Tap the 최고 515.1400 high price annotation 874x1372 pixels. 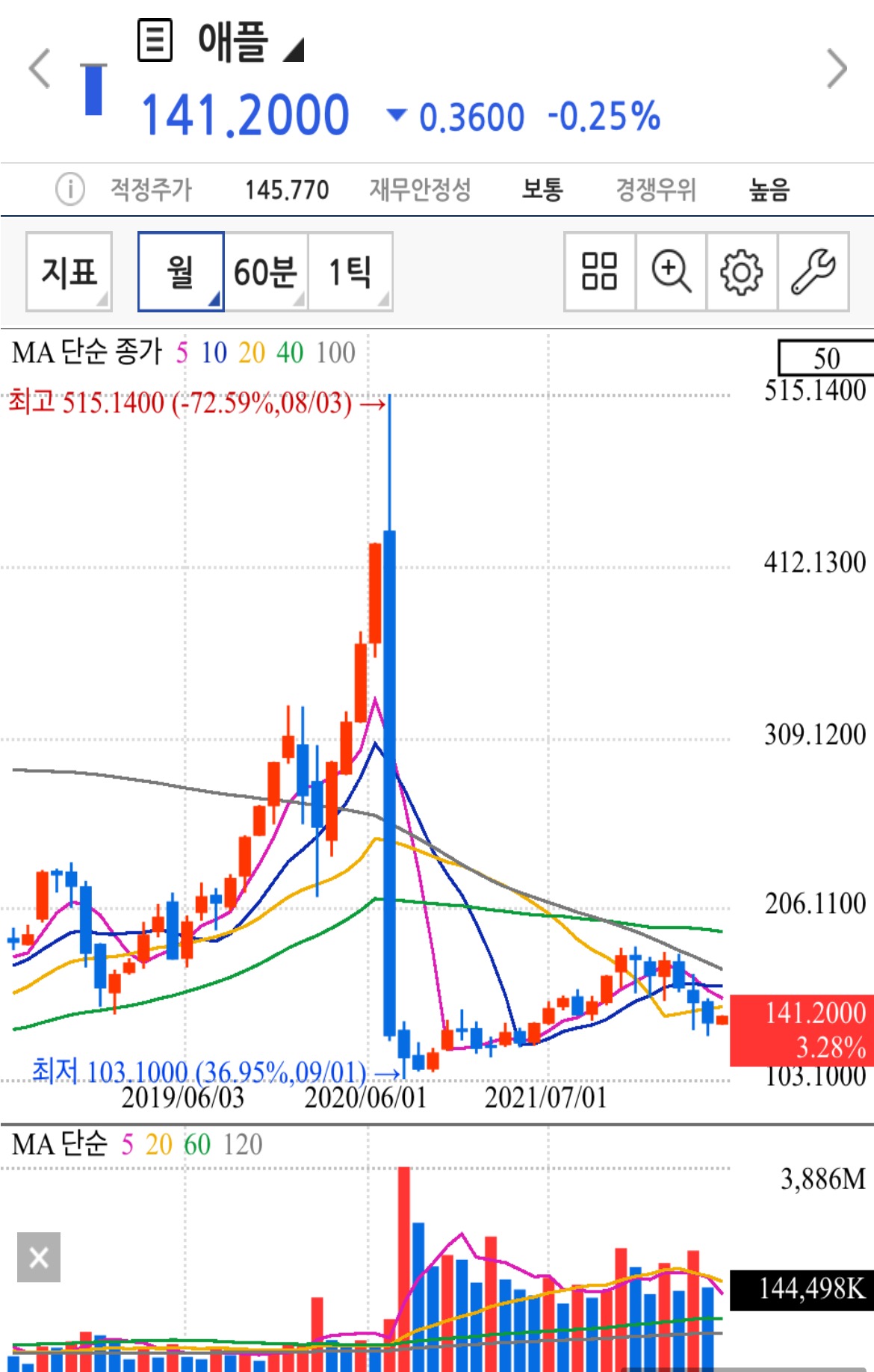point(197,404)
